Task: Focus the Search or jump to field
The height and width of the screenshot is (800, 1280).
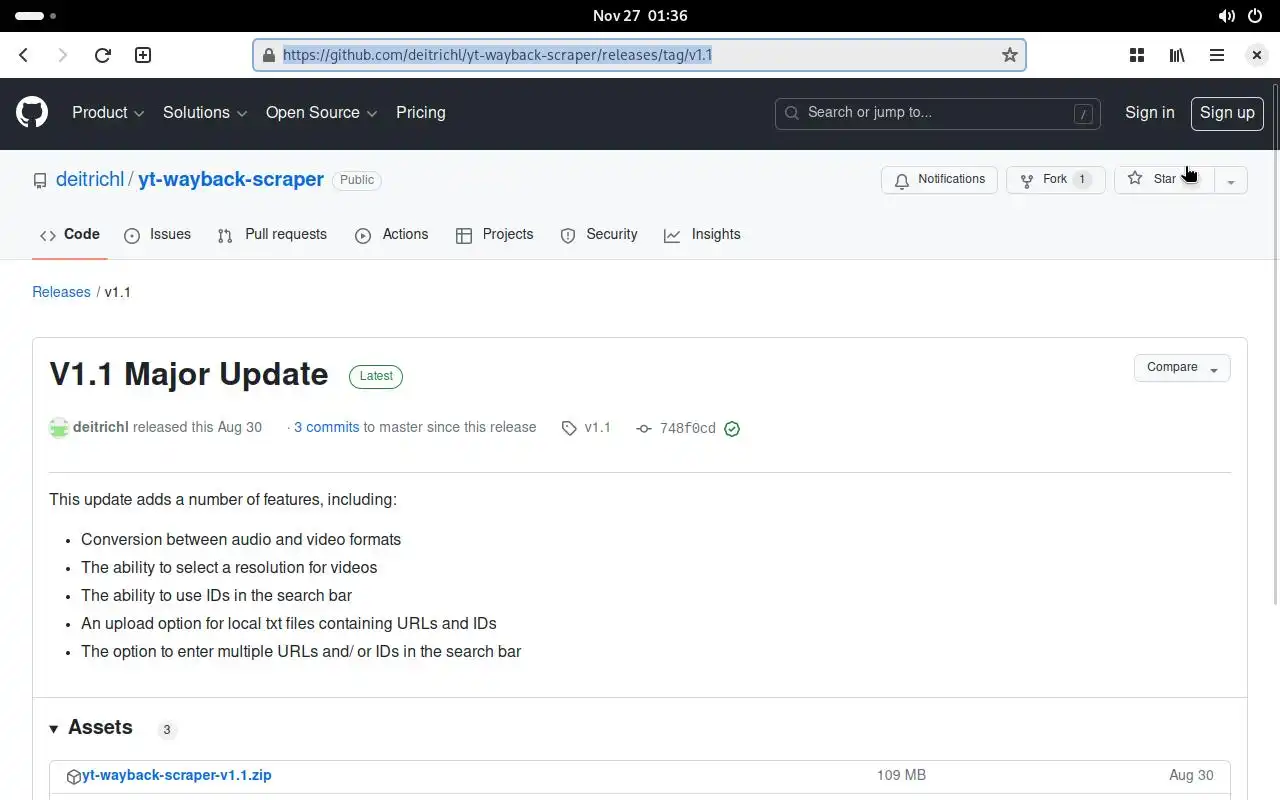Action: [x=937, y=113]
